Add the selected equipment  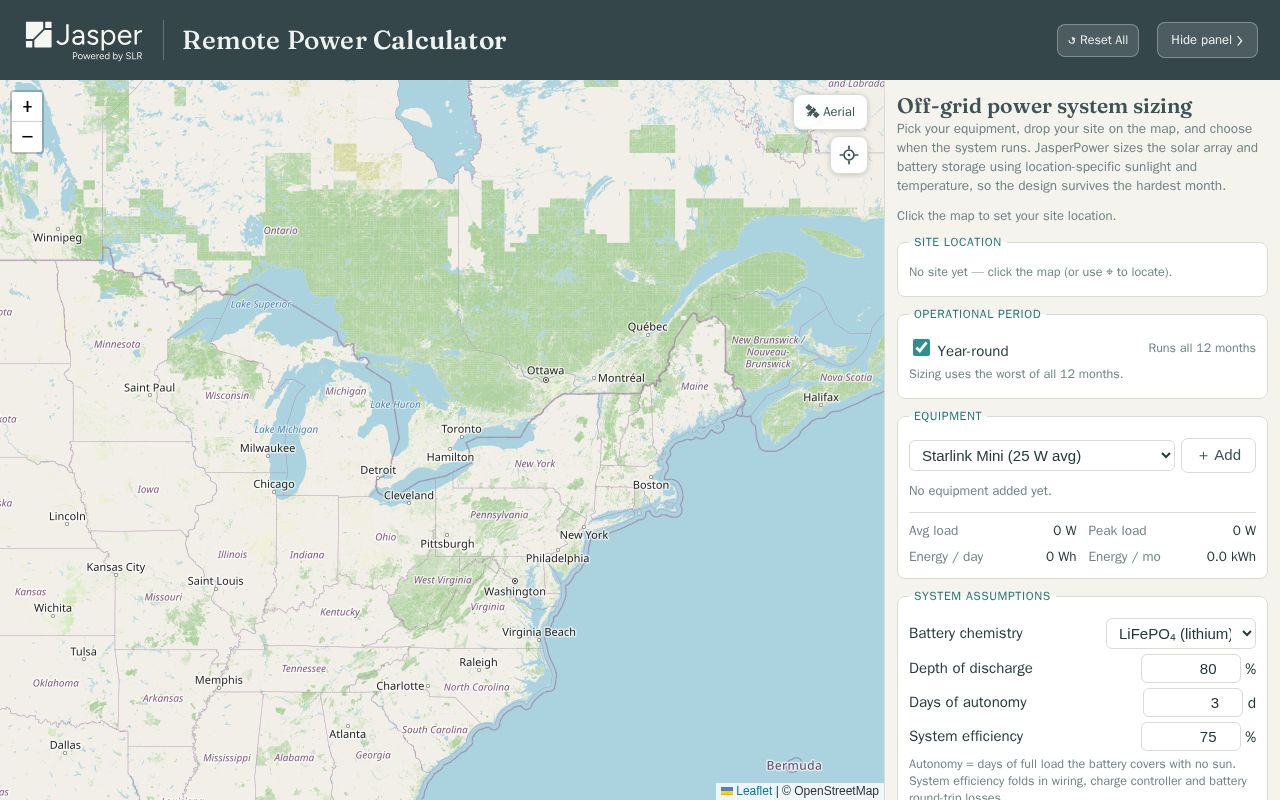click(1218, 455)
